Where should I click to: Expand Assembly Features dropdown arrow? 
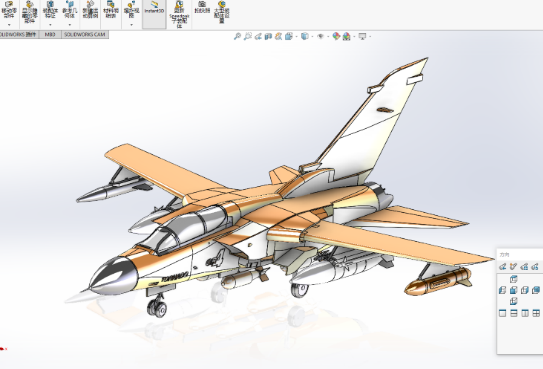(x=50, y=25)
